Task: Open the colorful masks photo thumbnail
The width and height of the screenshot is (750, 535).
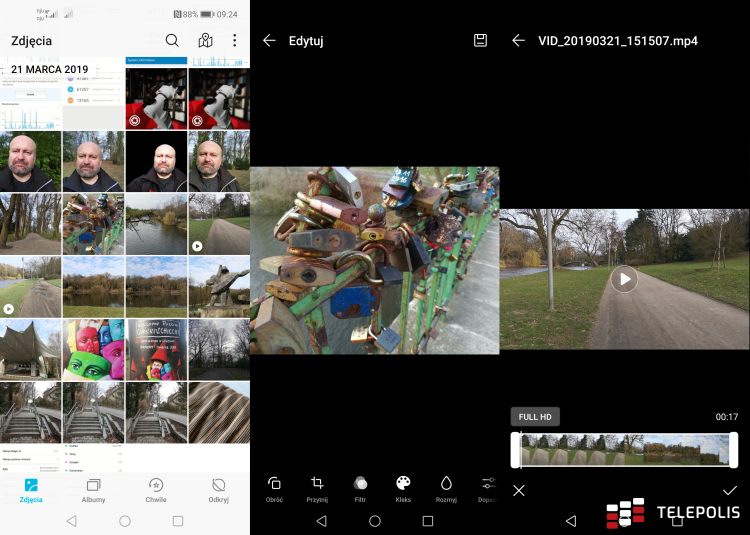Action: (93, 350)
